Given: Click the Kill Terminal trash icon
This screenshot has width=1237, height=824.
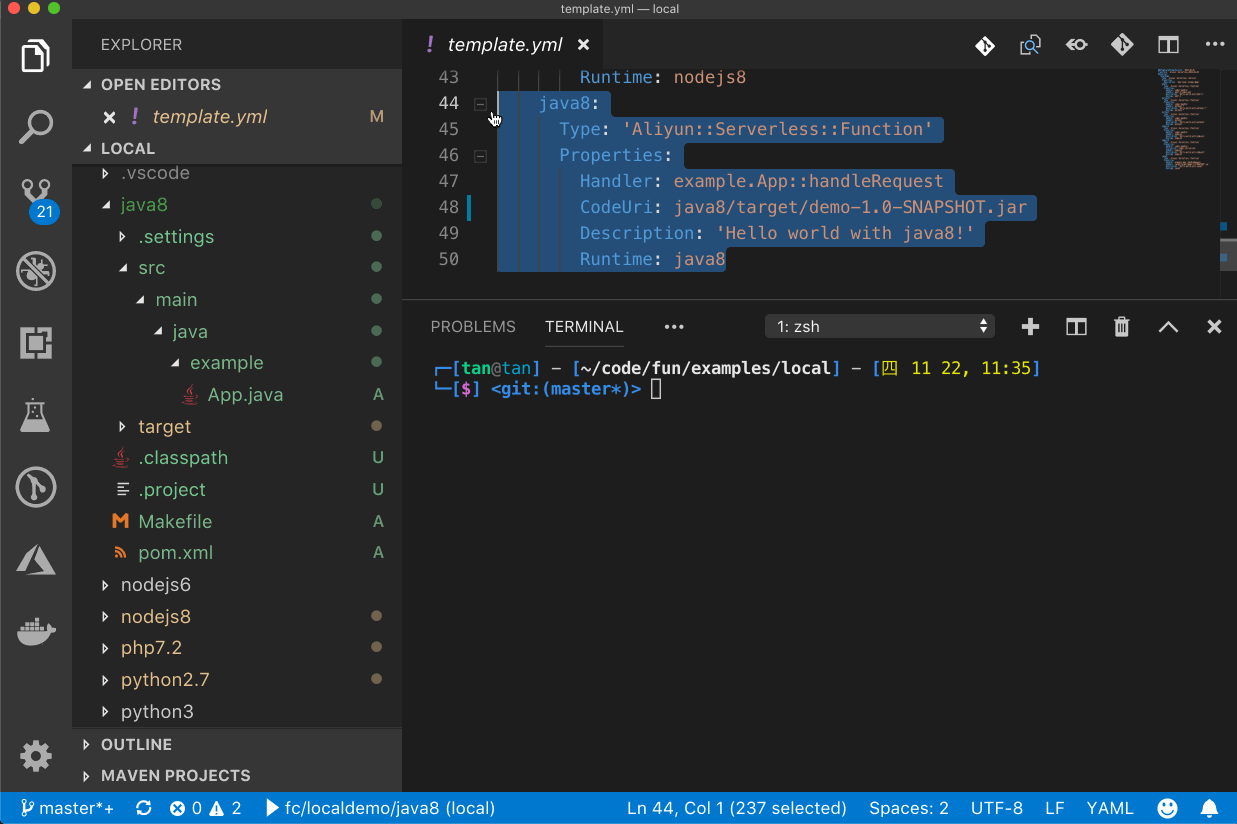Looking at the screenshot, I should click(x=1121, y=327).
